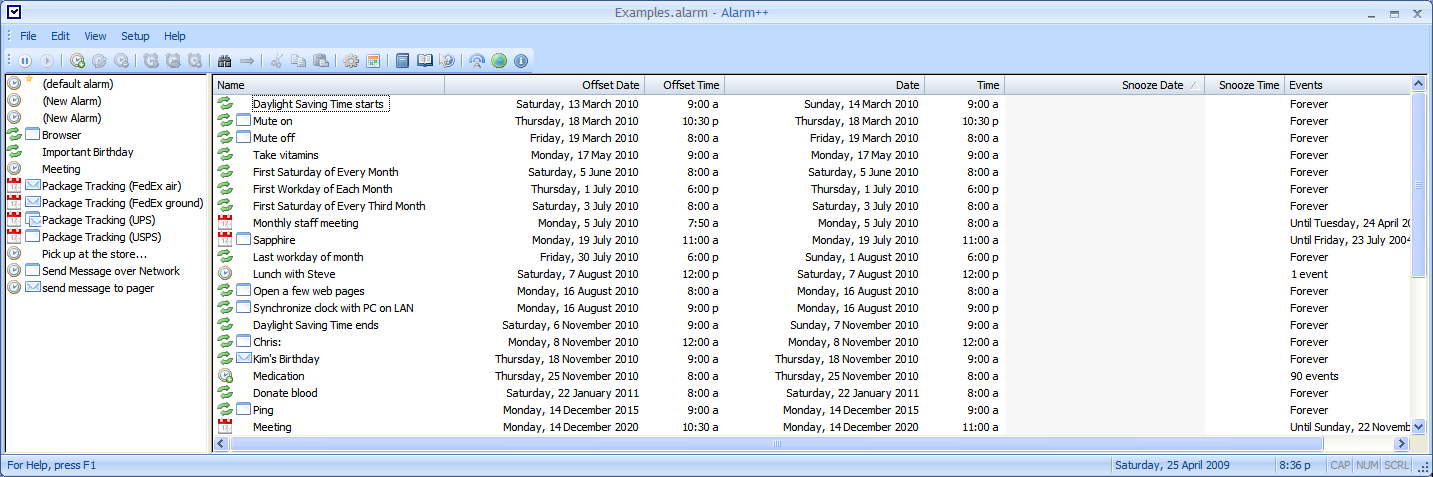
Task: Click the broadcast antenna toolbar icon
Action: coord(477,61)
